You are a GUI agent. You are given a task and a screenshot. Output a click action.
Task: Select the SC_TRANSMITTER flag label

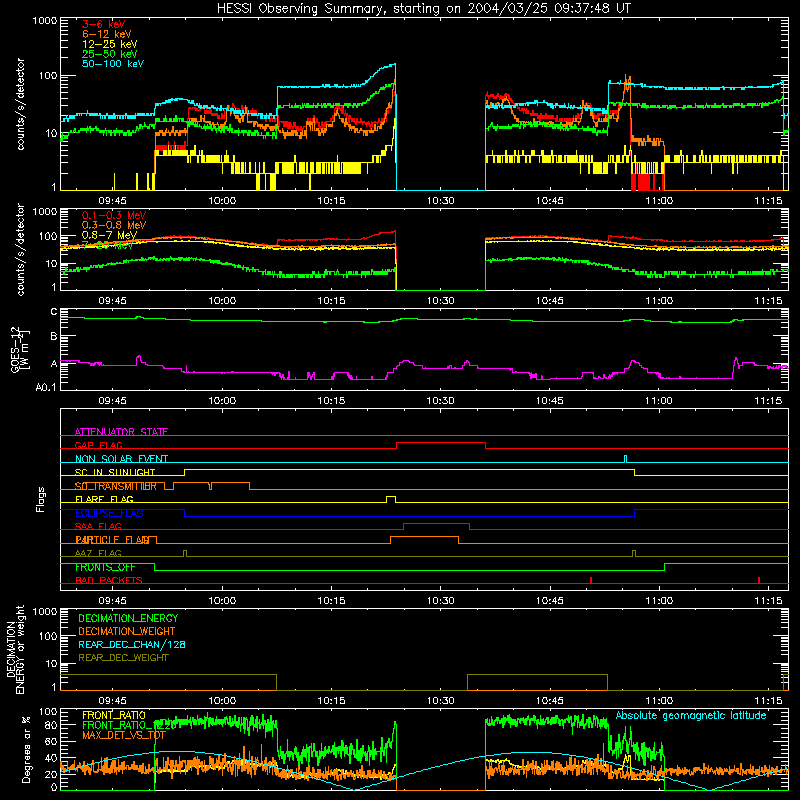tap(116, 486)
